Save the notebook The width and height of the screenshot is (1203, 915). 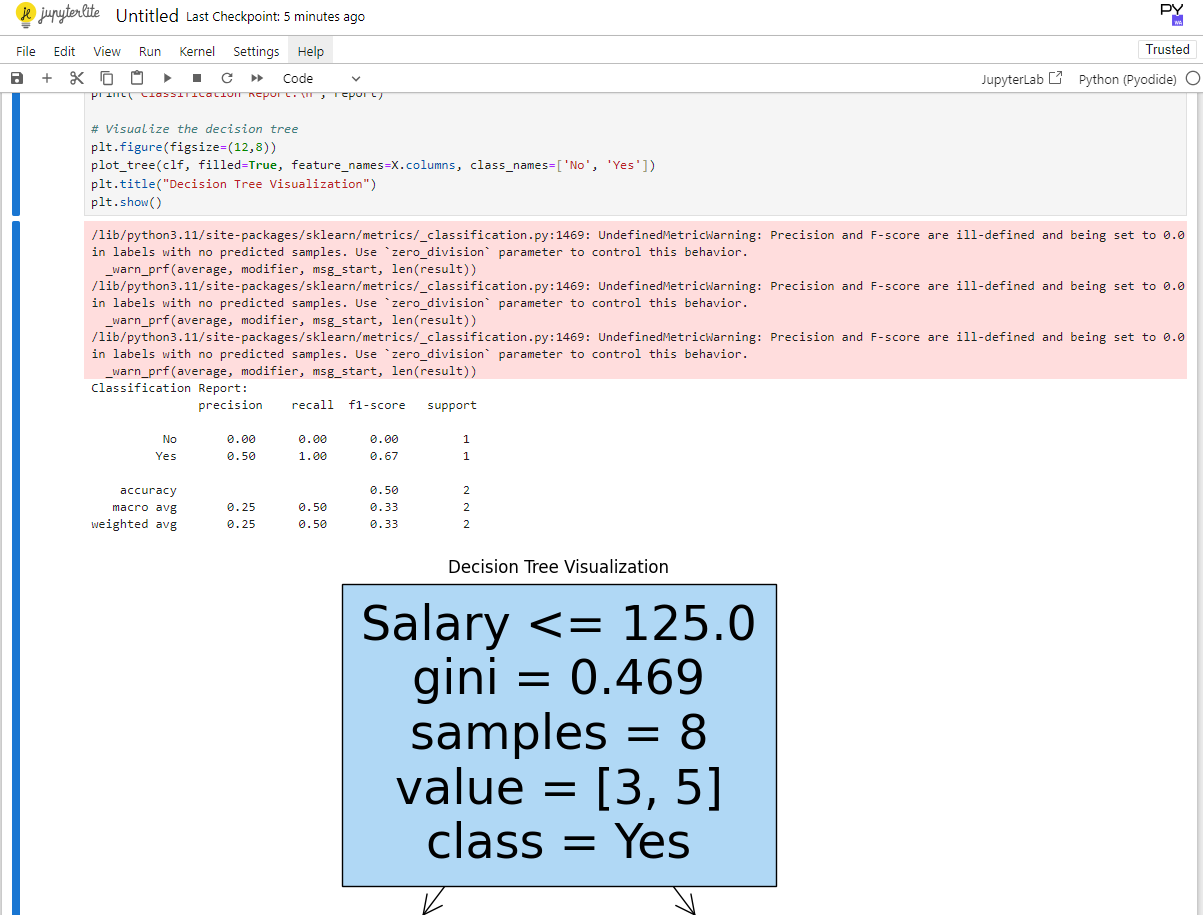point(17,77)
